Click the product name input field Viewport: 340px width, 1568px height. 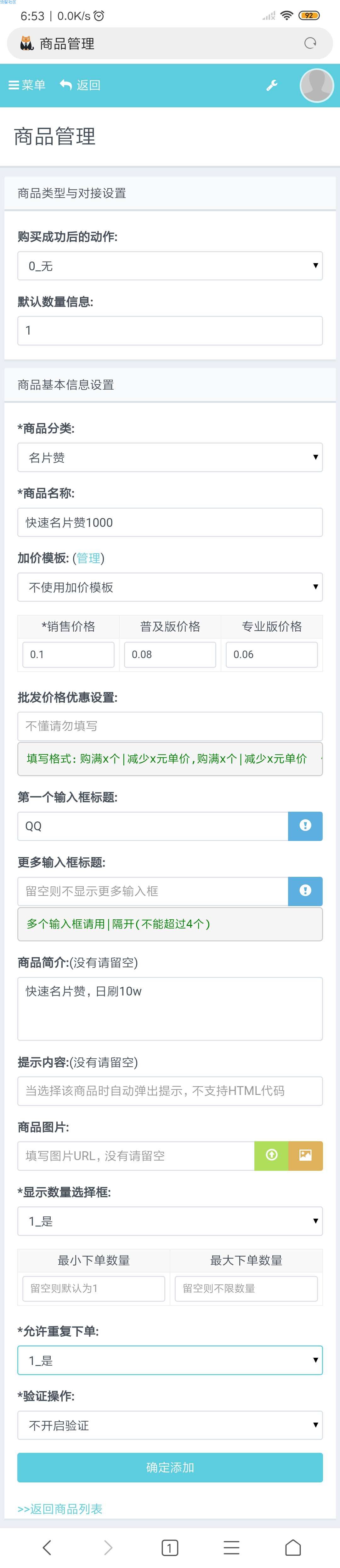click(170, 522)
